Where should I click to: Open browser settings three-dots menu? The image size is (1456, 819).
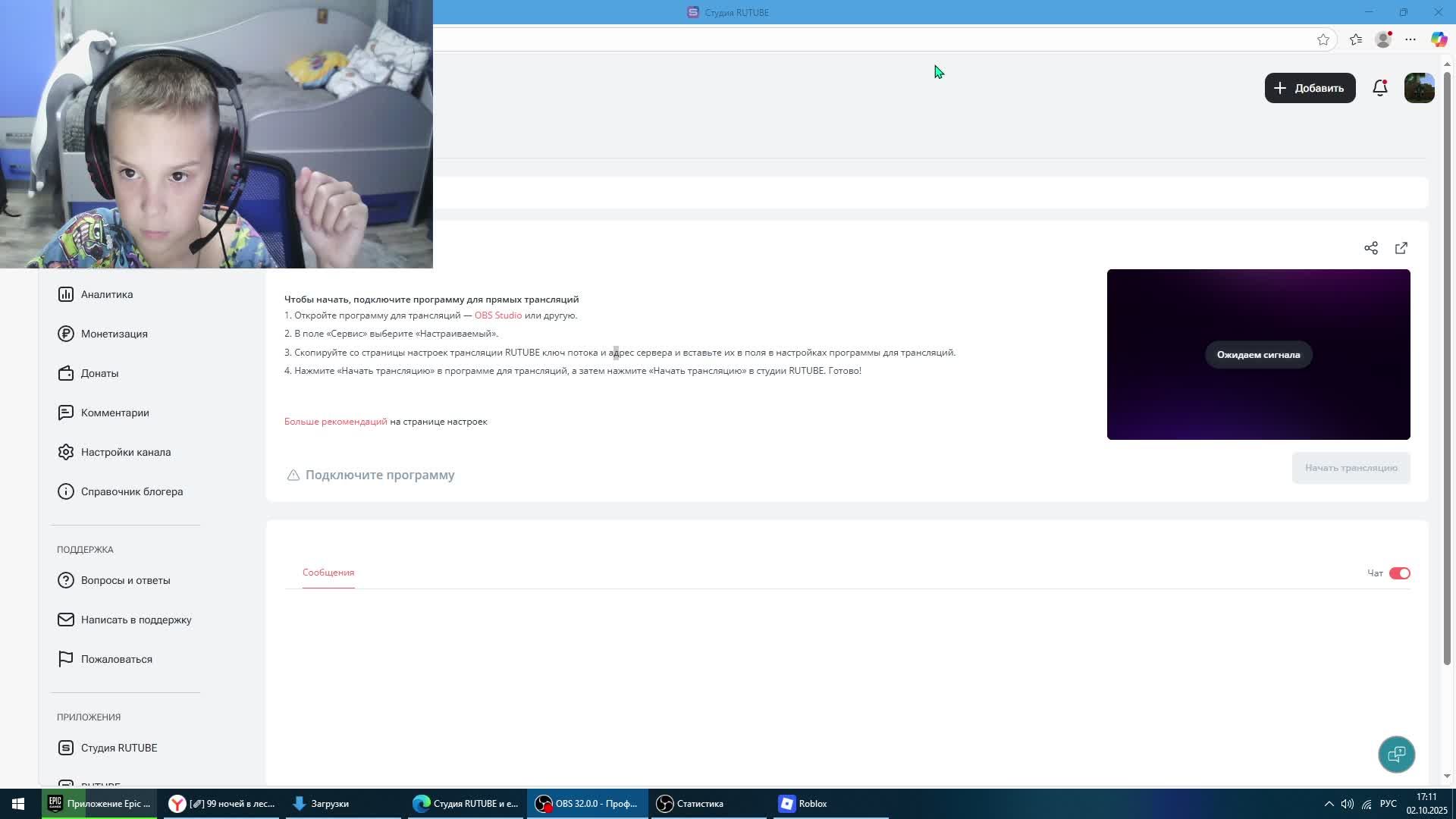click(1410, 40)
